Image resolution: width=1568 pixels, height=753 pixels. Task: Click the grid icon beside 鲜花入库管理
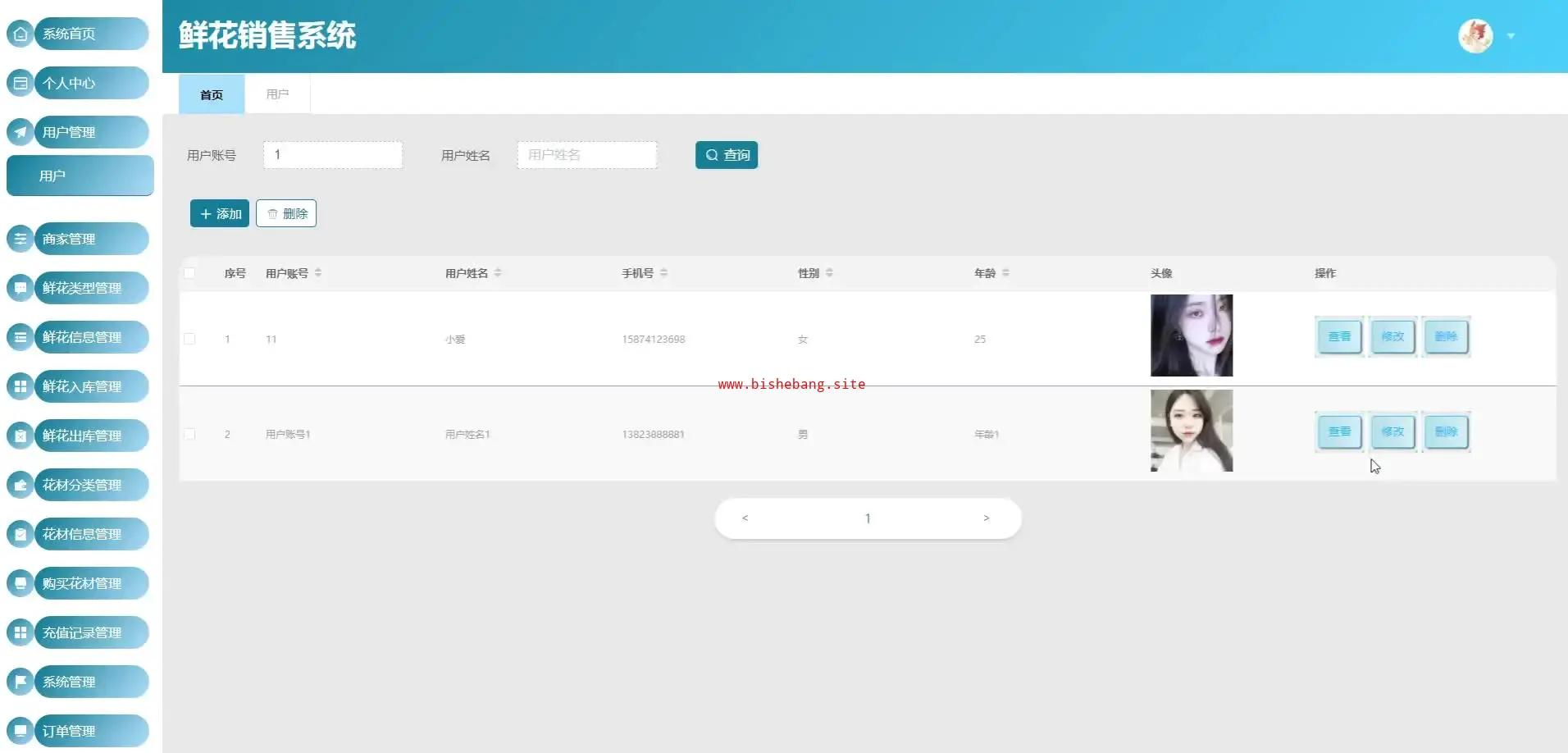pos(21,386)
